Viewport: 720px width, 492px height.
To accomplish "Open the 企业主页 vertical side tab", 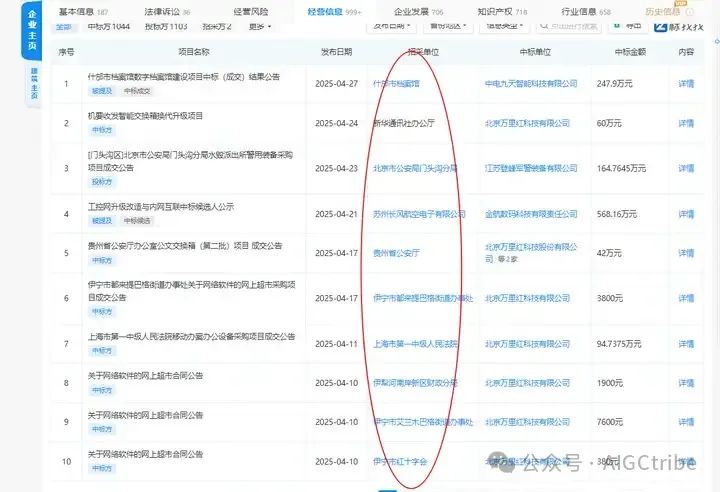I will [x=32, y=30].
